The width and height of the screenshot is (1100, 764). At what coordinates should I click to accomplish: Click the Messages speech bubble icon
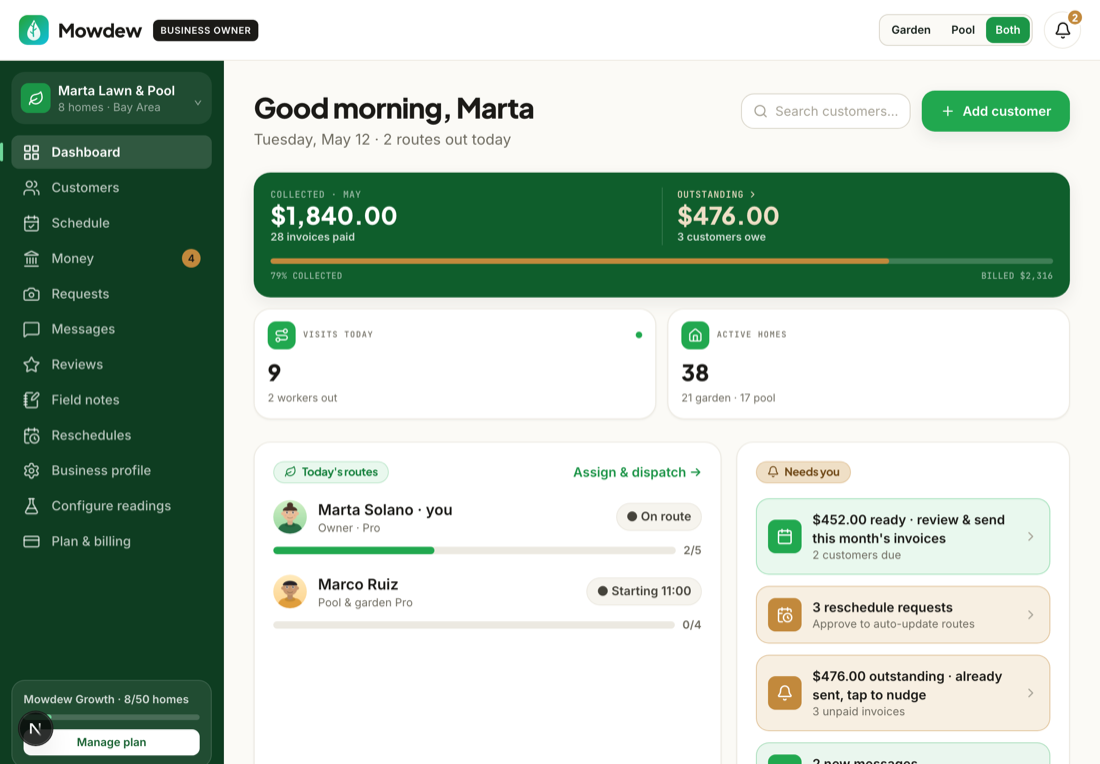(32, 329)
